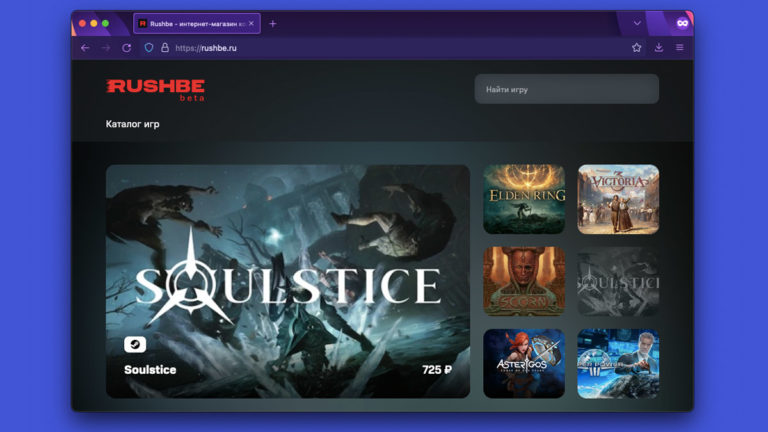Image resolution: width=768 pixels, height=432 pixels.
Task: Click the padlock site security icon
Action: (x=165, y=48)
